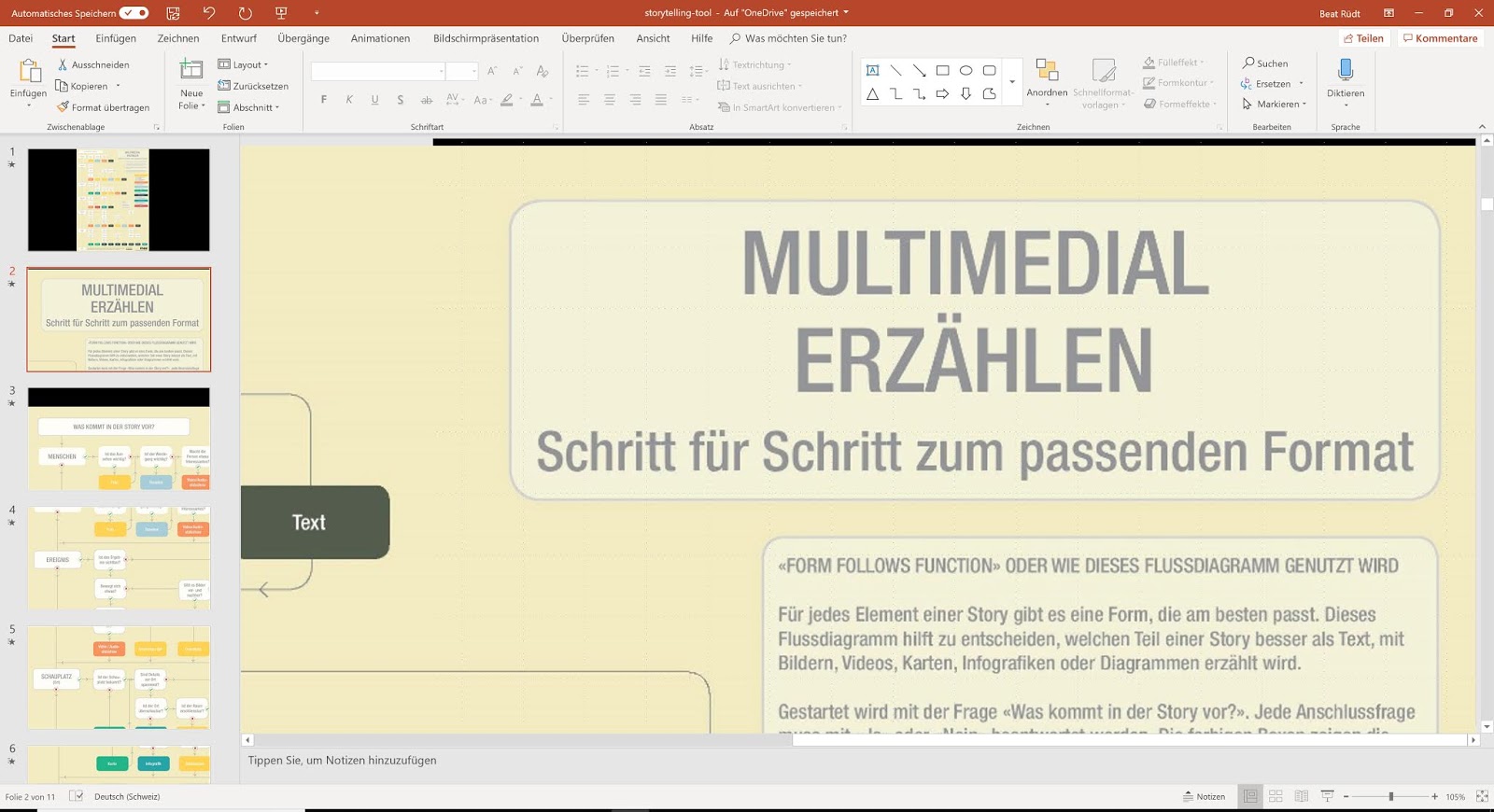Select the rectangle shape
The height and width of the screenshot is (812, 1494).
(x=942, y=70)
